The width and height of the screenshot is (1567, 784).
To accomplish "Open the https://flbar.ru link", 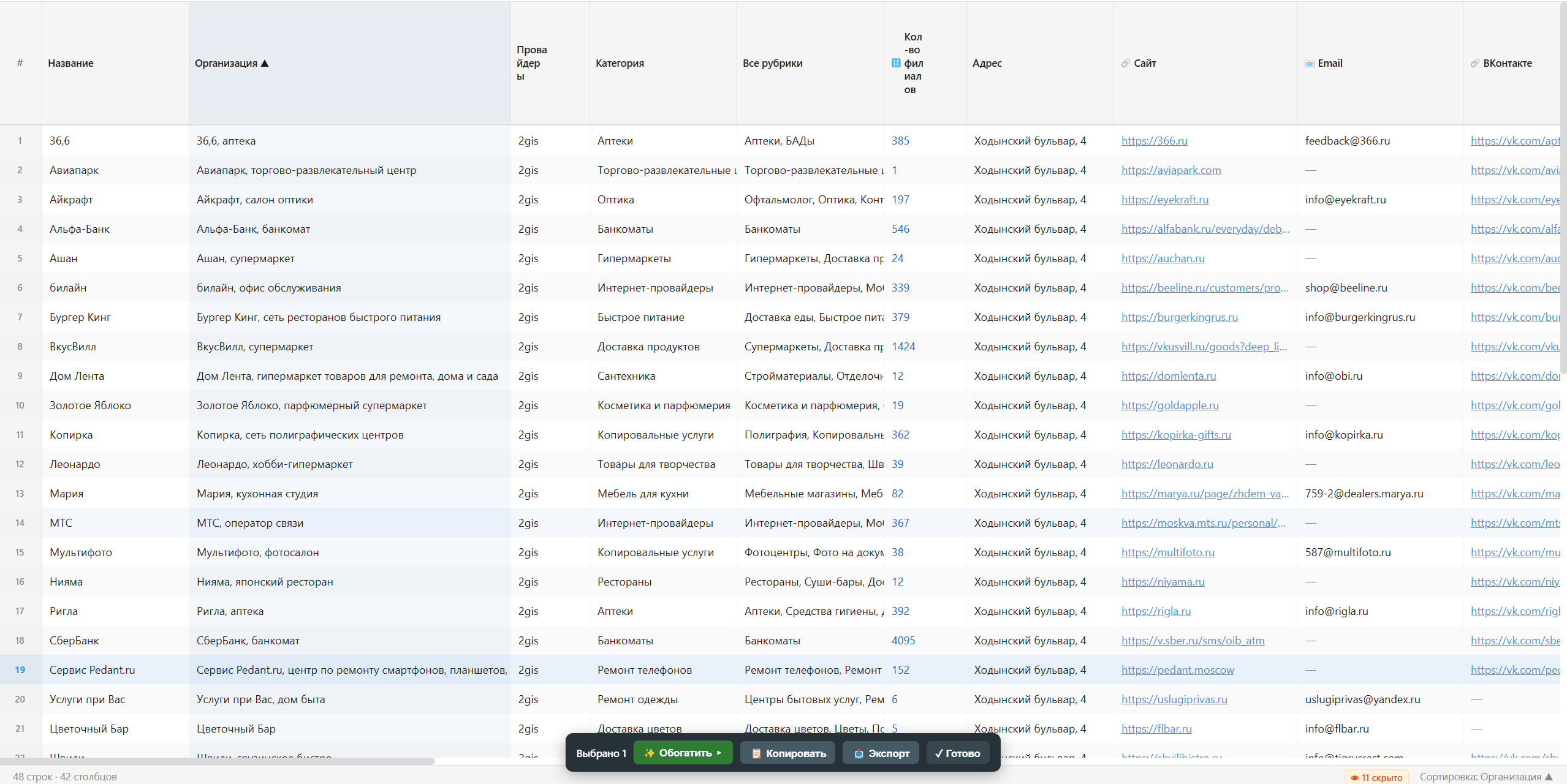I will pos(1156,729).
